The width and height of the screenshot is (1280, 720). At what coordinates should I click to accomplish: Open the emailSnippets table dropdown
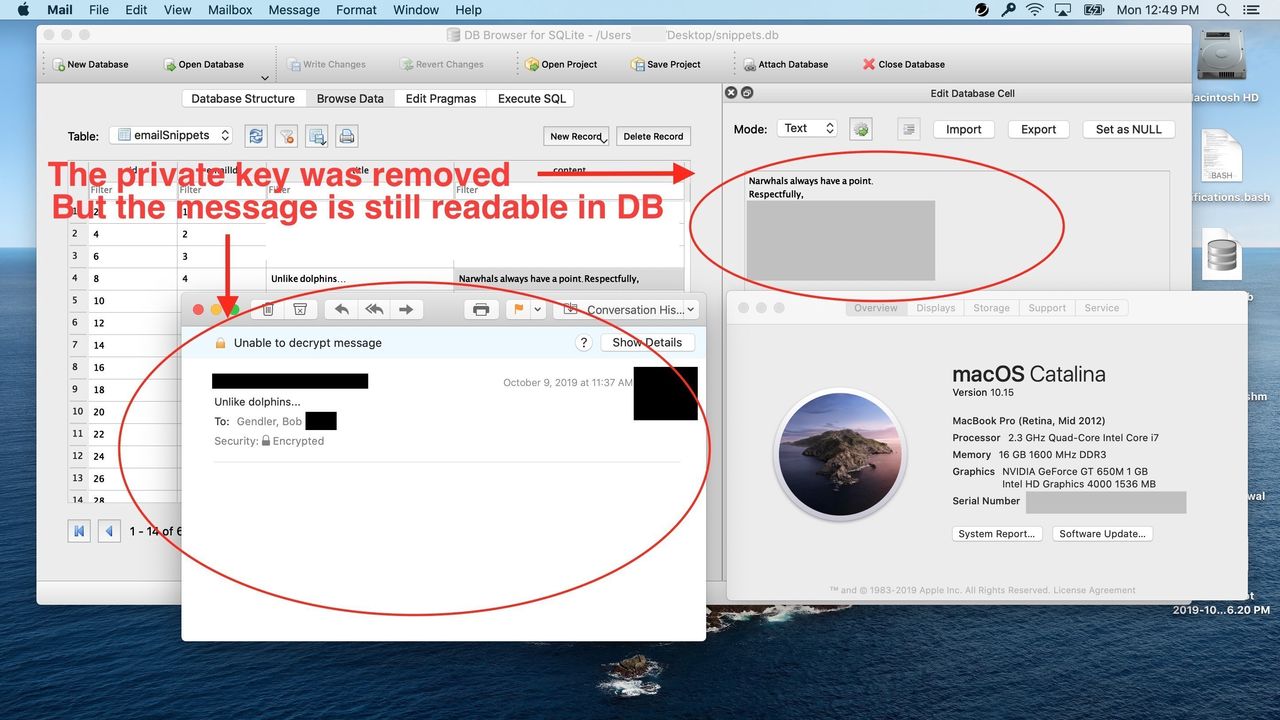click(x=171, y=136)
